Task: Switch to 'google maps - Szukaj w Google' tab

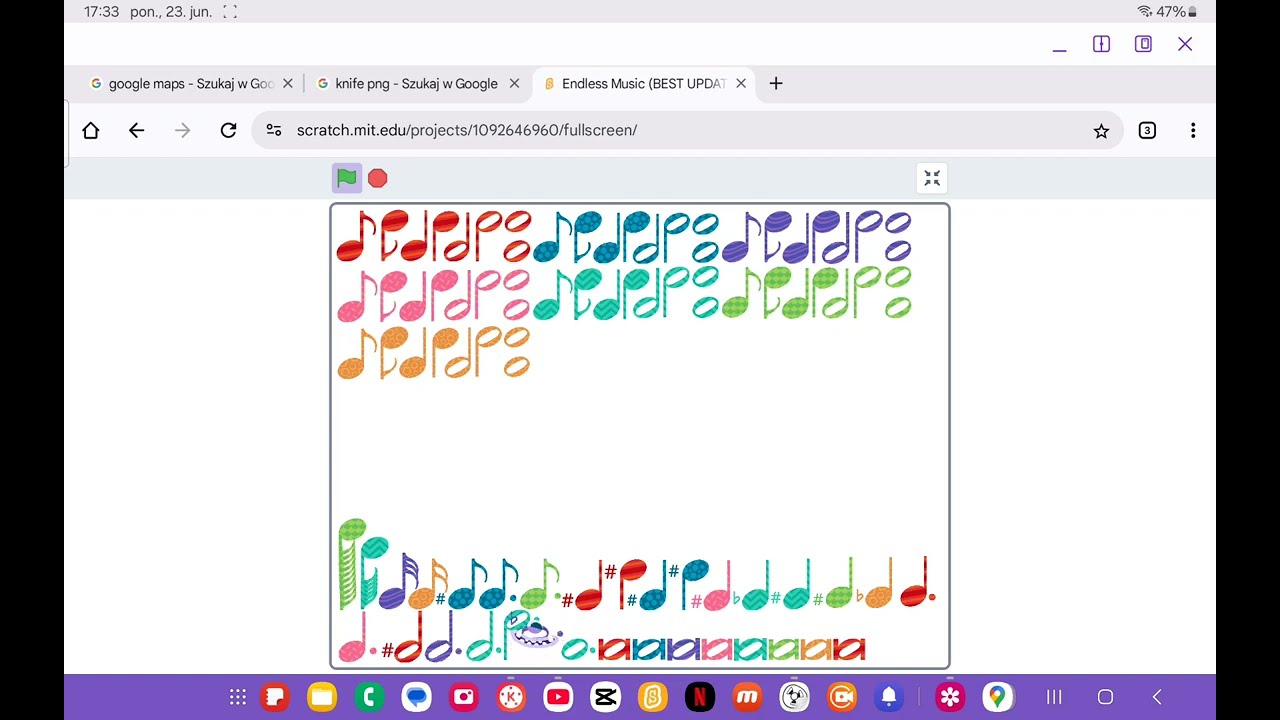Action: click(190, 84)
